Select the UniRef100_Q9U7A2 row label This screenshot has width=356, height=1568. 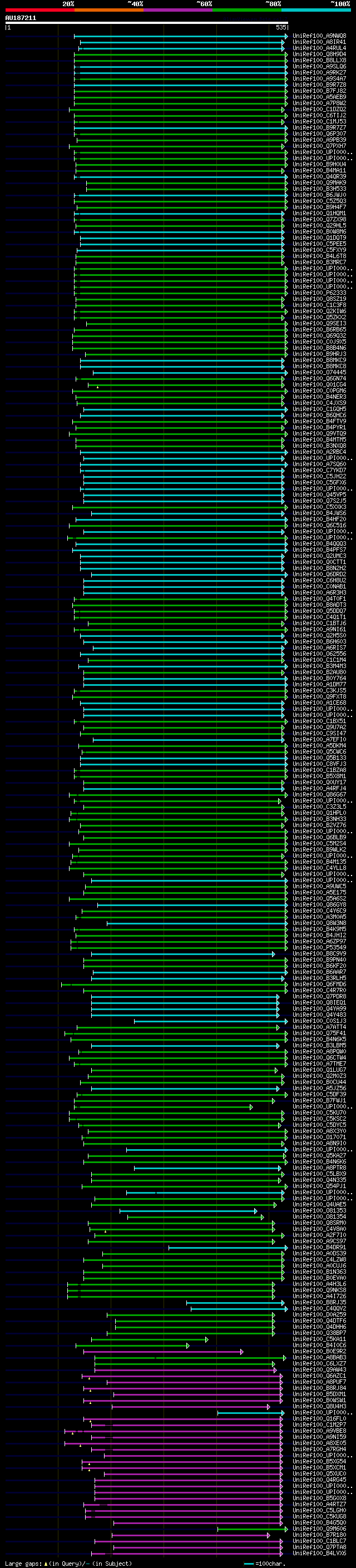point(319,727)
